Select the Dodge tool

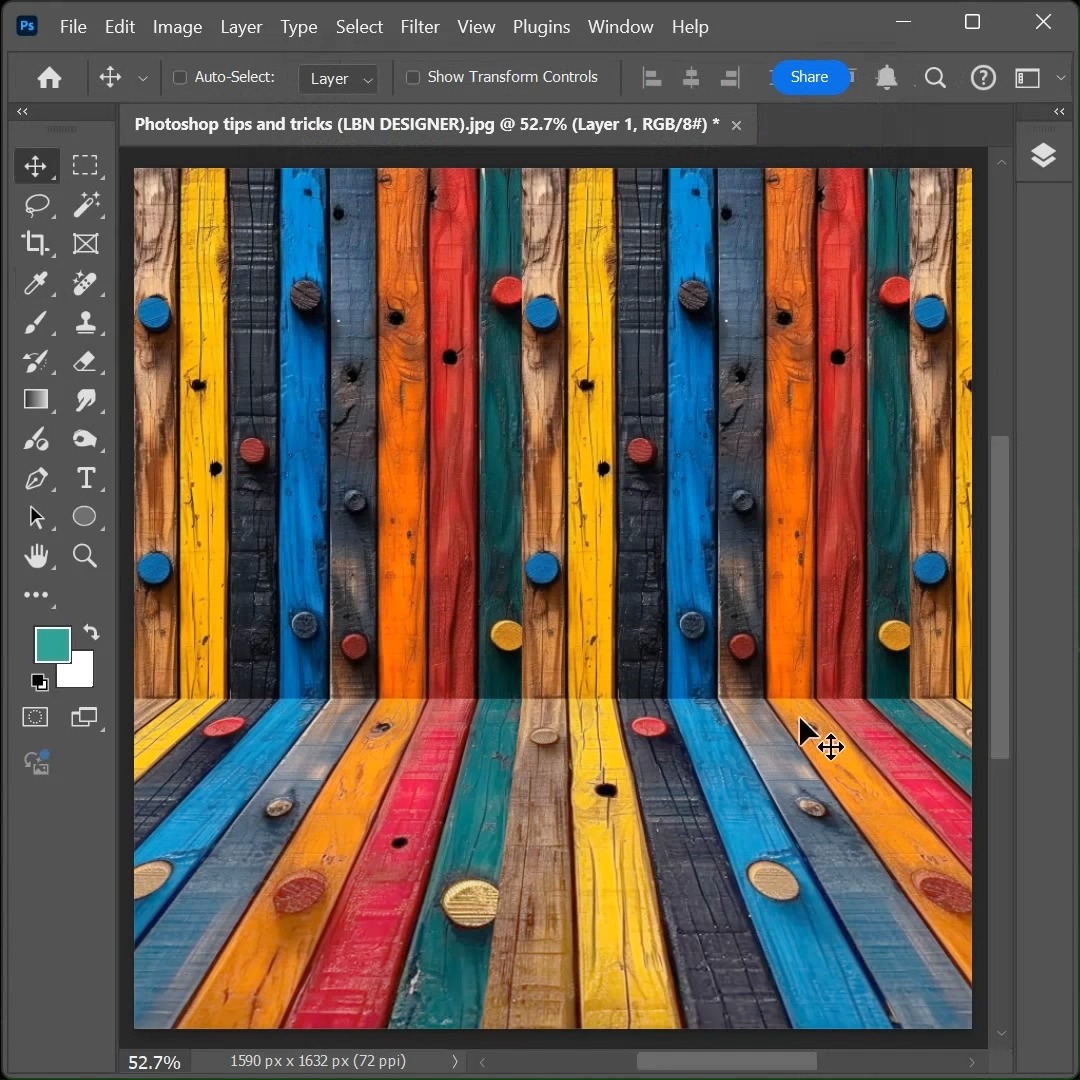click(x=36, y=439)
